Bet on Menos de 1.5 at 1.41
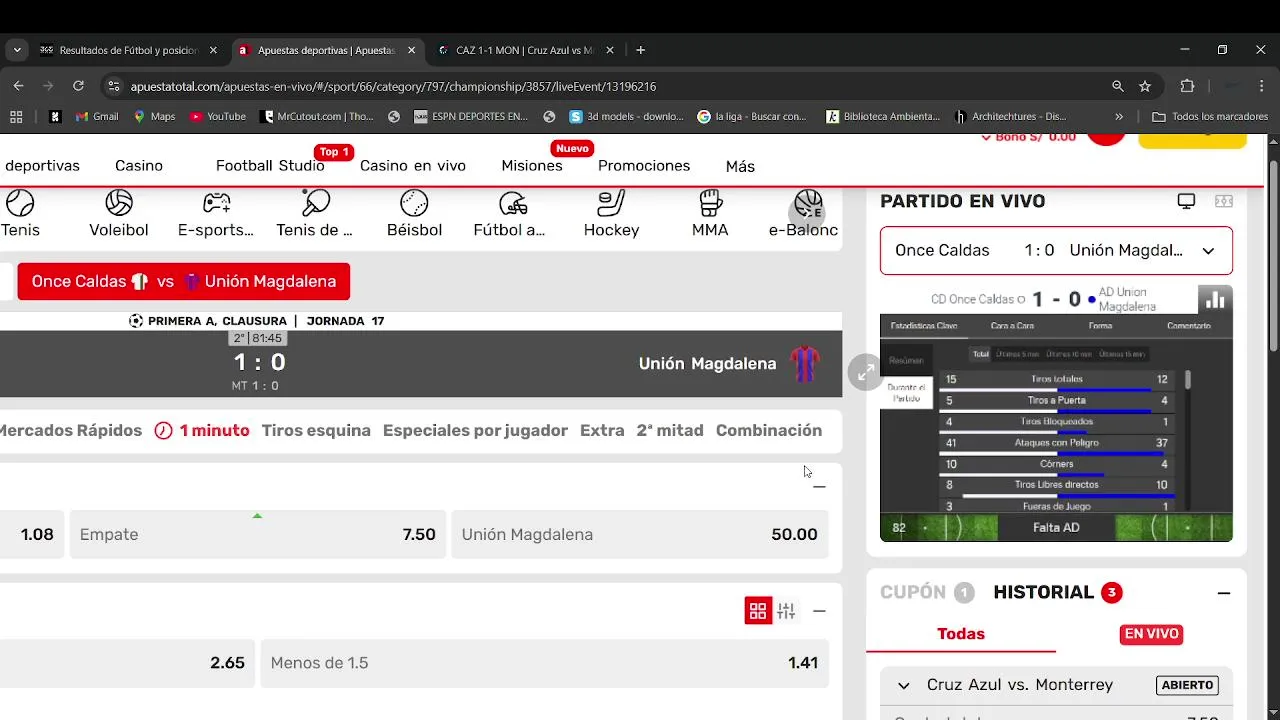Image resolution: width=1280 pixels, height=720 pixels. (x=545, y=663)
